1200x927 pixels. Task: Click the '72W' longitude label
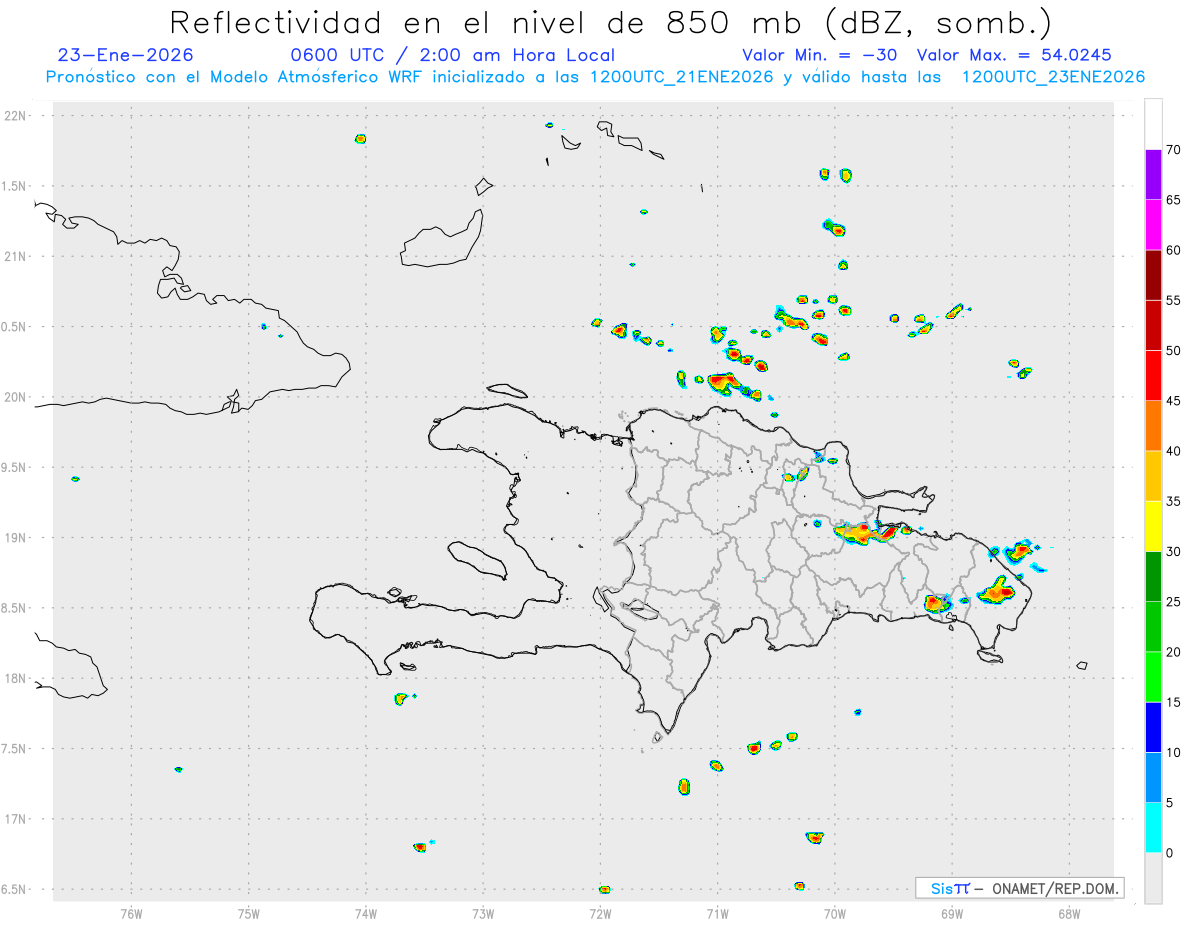(600, 913)
